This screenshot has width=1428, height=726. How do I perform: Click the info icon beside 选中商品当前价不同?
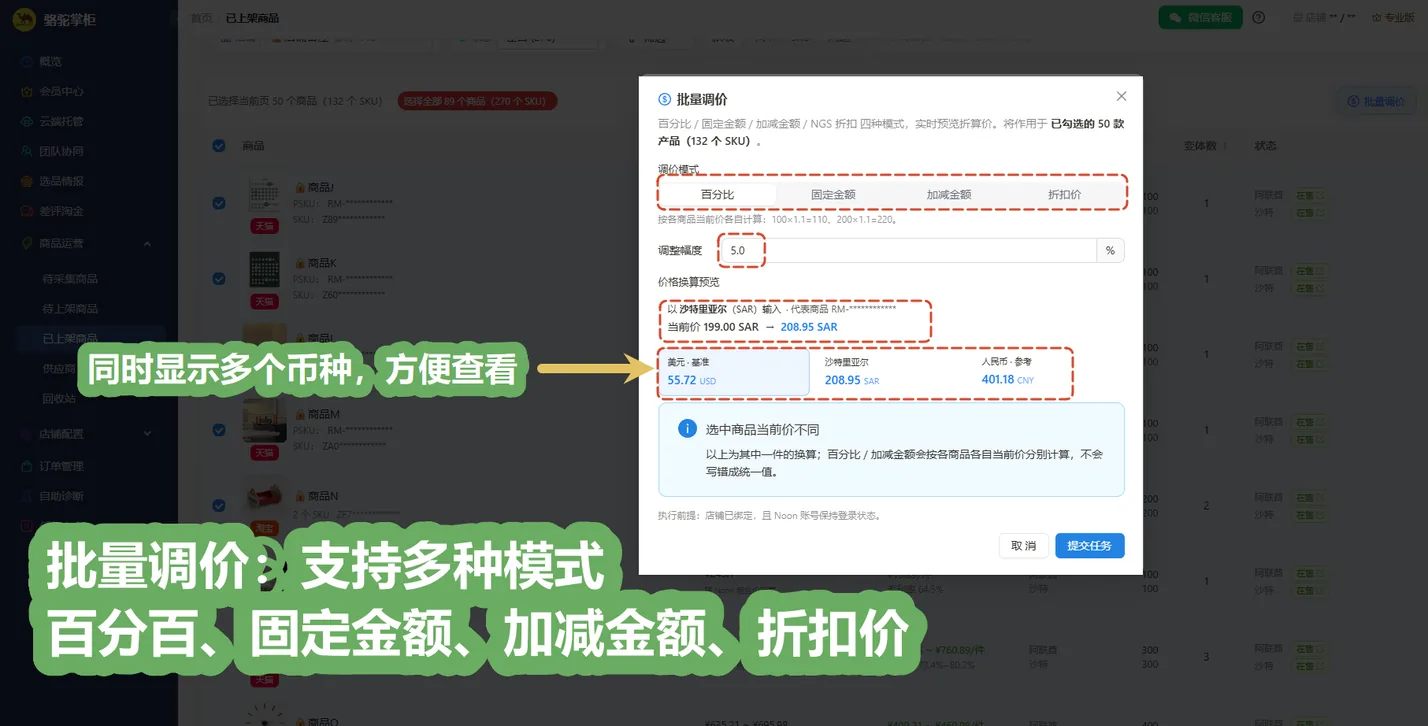pyautogui.click(x=687, y=429)
